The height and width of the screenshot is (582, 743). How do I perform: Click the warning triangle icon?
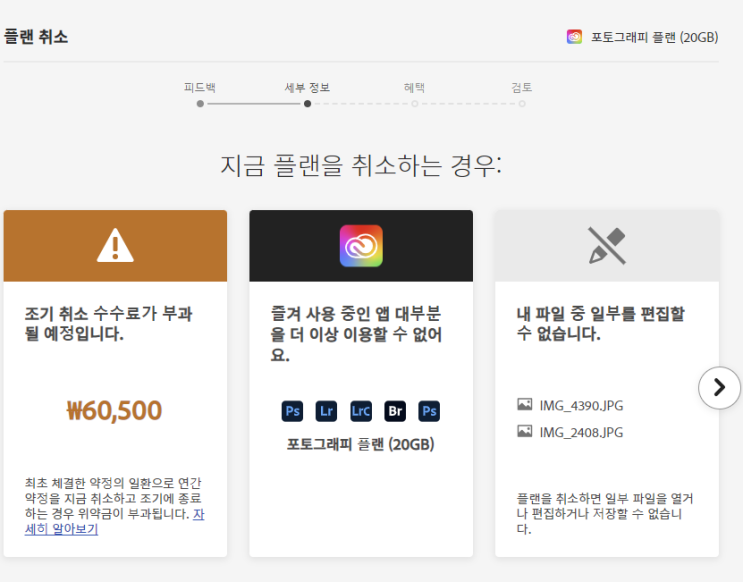click(x=115, y=246)
